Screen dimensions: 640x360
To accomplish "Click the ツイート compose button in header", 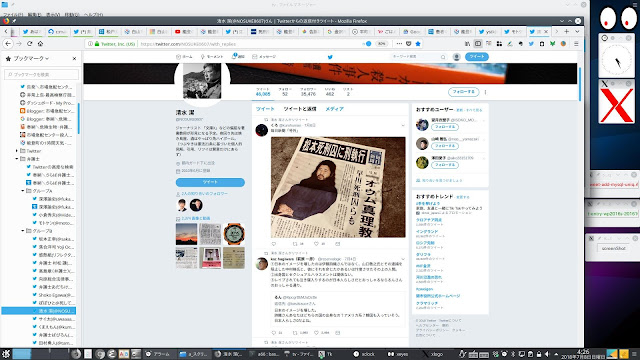I will tap(476, 57).
